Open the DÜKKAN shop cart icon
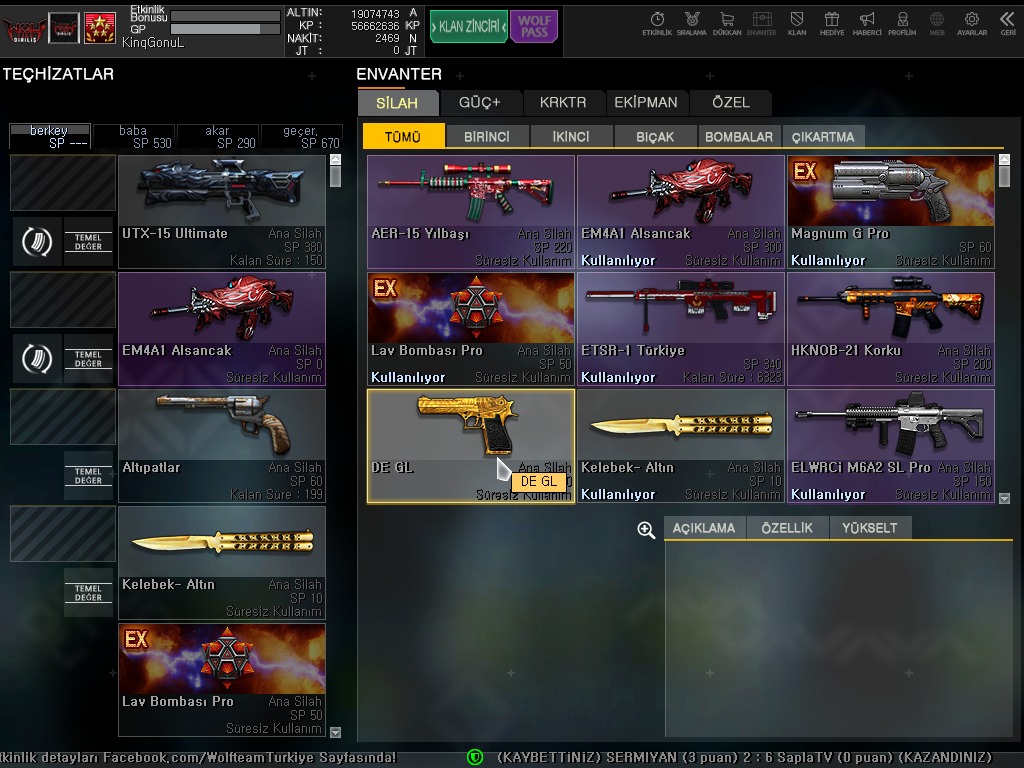1024x768 pixels. (x=727, y=24)
